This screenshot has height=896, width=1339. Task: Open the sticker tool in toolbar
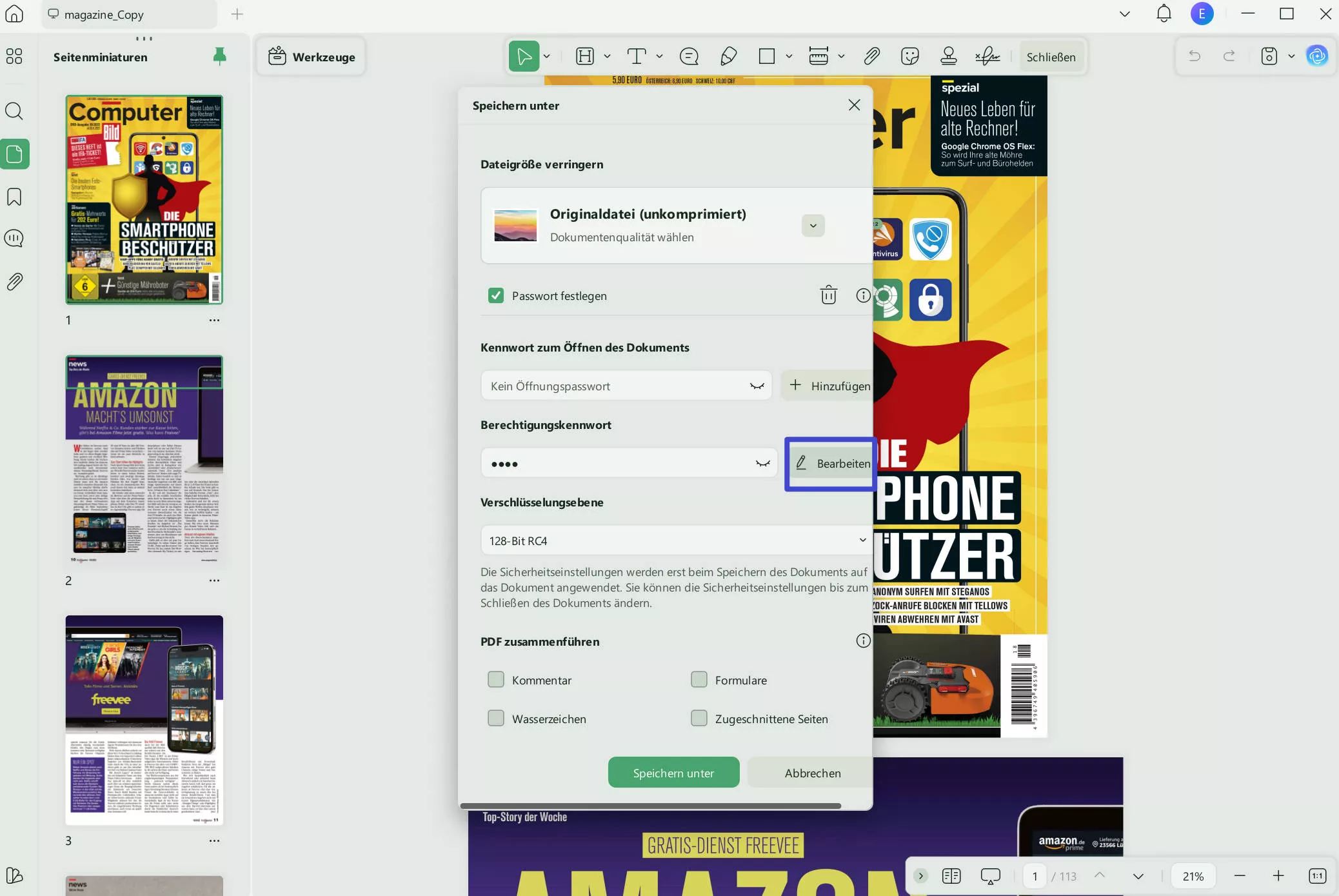tap(909, 57)
